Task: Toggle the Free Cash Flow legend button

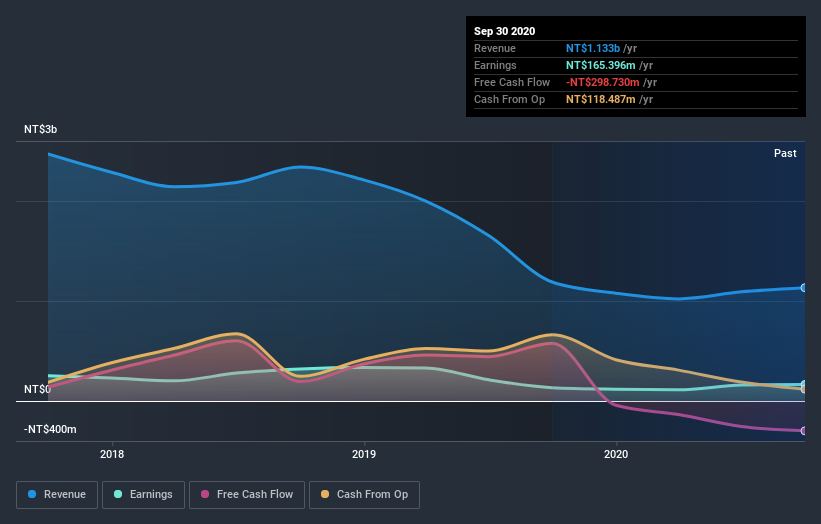Action: coord(247,495)
